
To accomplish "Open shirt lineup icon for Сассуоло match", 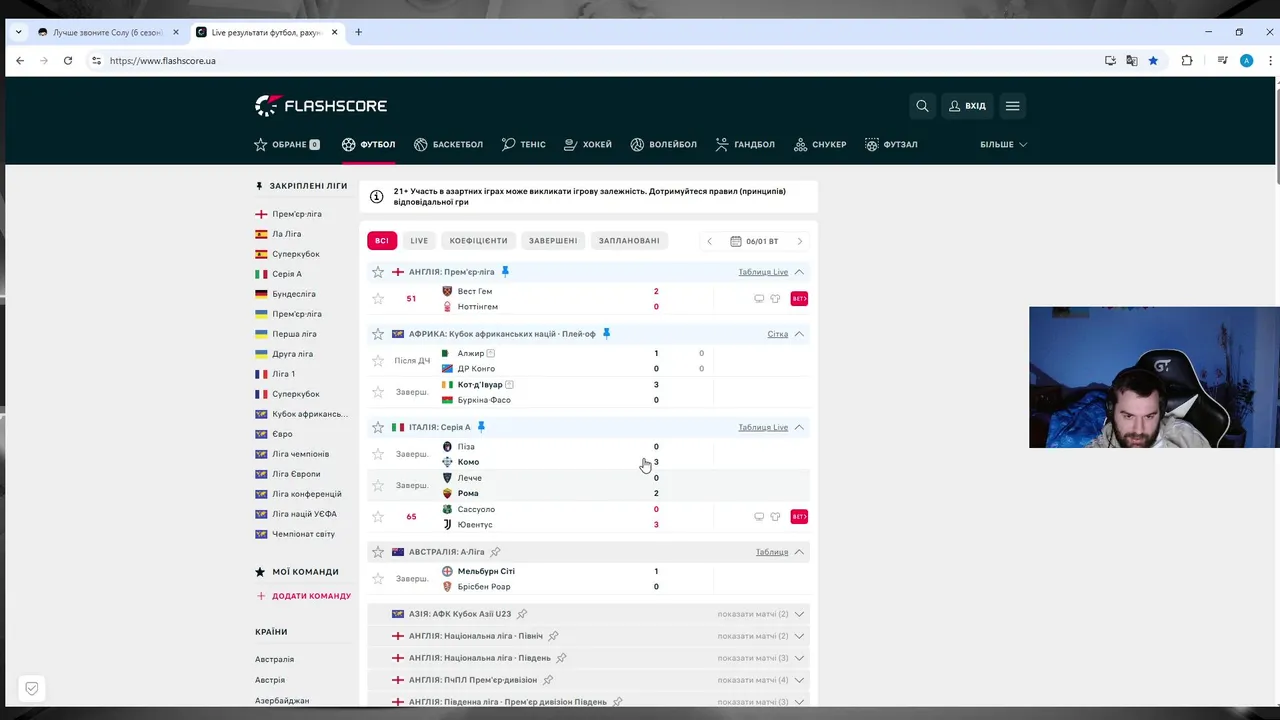I will [x=775, y=516].
